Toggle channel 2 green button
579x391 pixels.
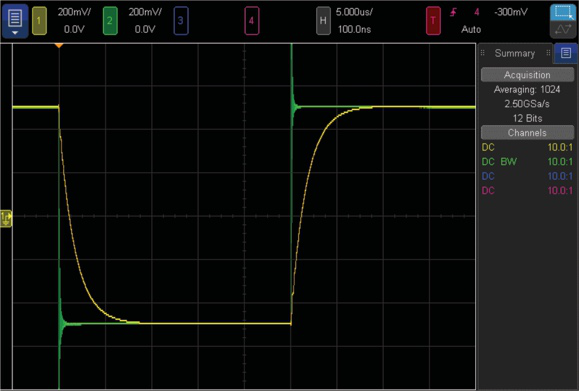tap(110, 21)
